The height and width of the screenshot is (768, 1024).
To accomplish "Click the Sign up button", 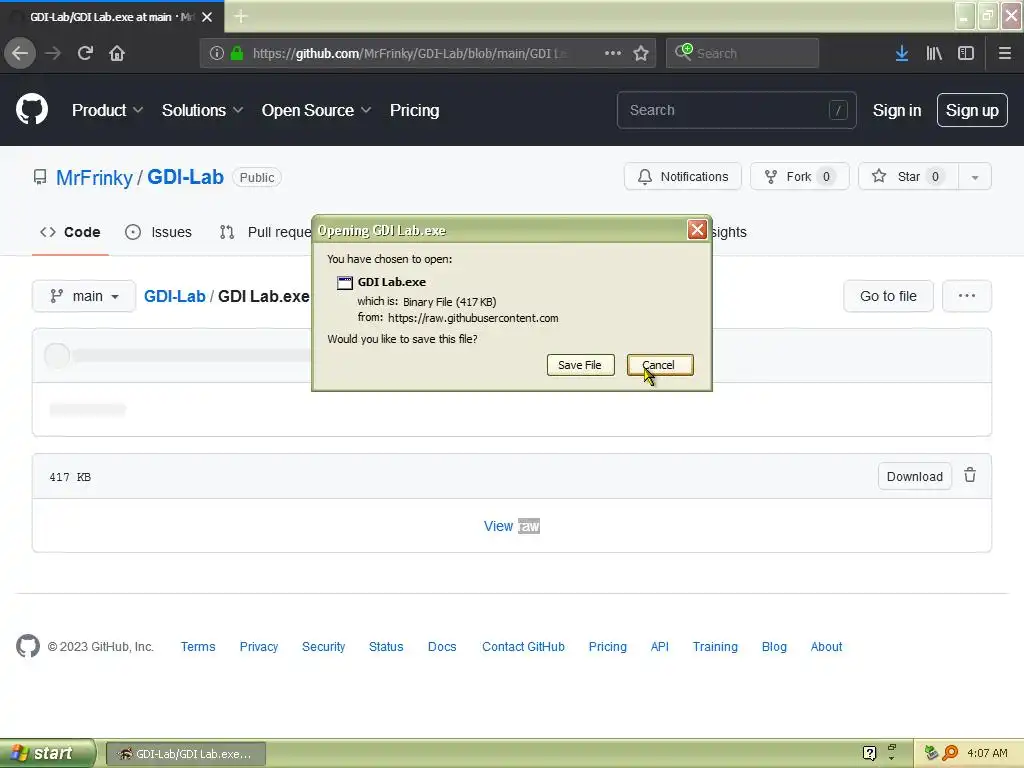I will click(972, 110).
